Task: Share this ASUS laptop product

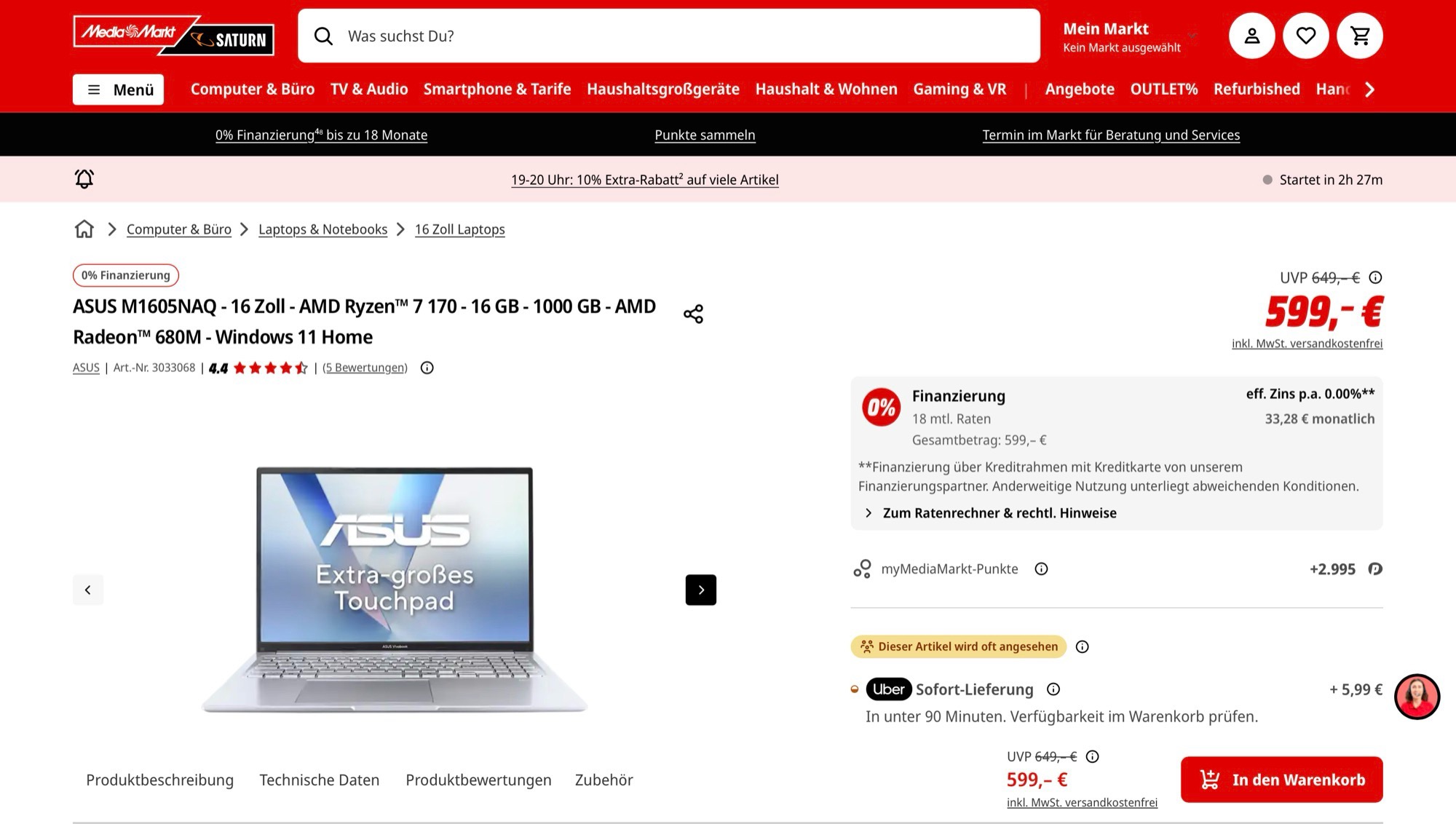Action: (693, 314)
